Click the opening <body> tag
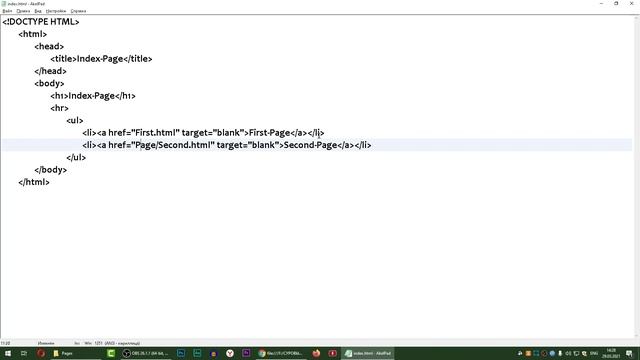Image resolution: width=640 pixels, height=360 pixels. [x=49, y=83]
